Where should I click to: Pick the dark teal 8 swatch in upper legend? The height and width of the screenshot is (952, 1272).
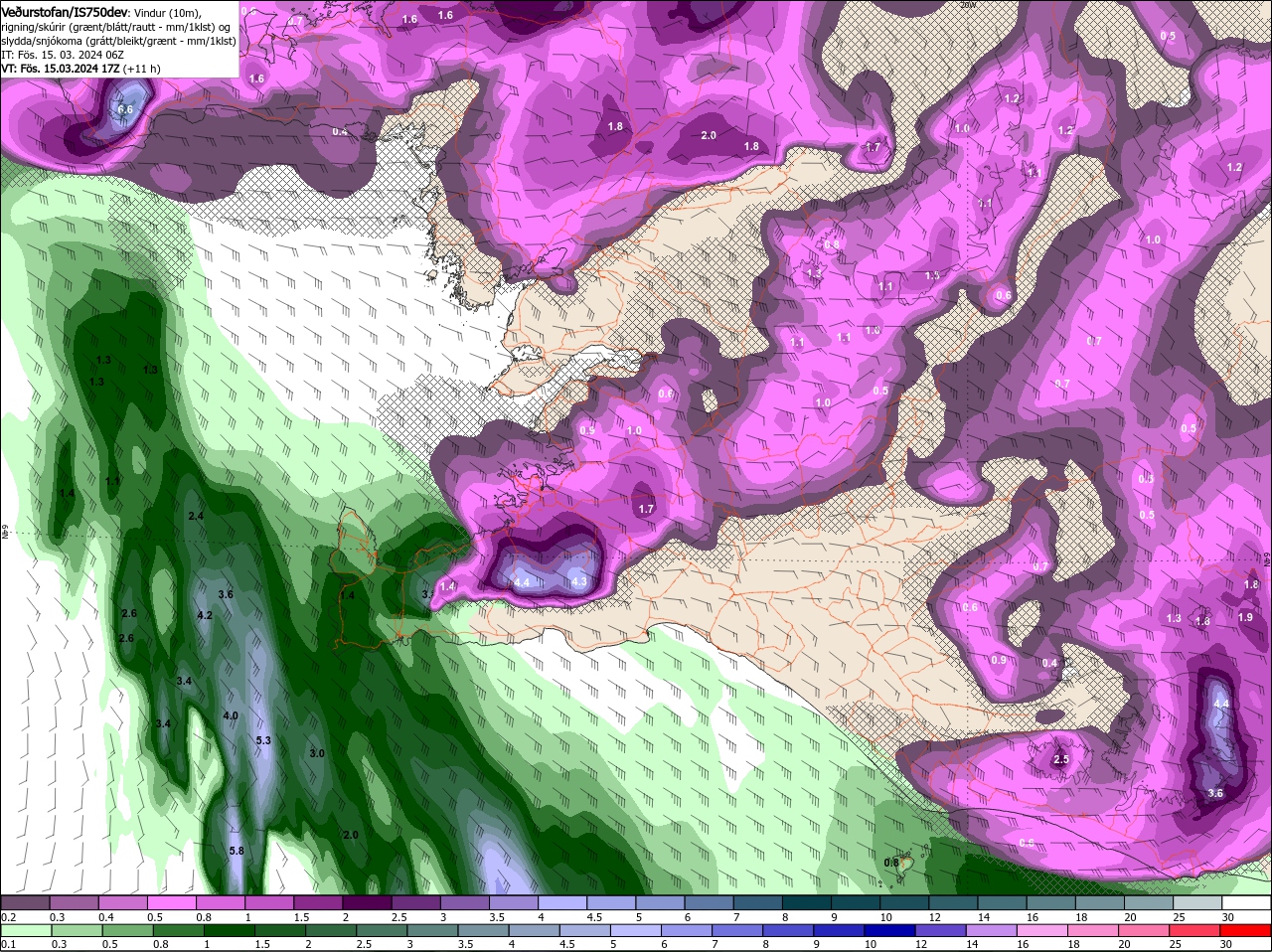pyautogui.click(x=807, y=902)
